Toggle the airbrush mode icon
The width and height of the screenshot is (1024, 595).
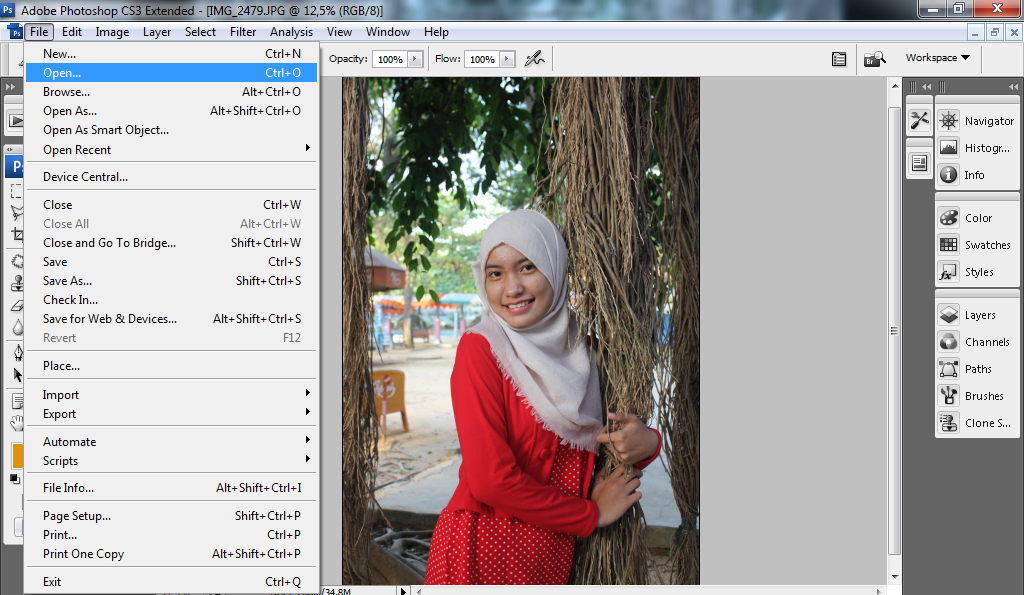535,59
